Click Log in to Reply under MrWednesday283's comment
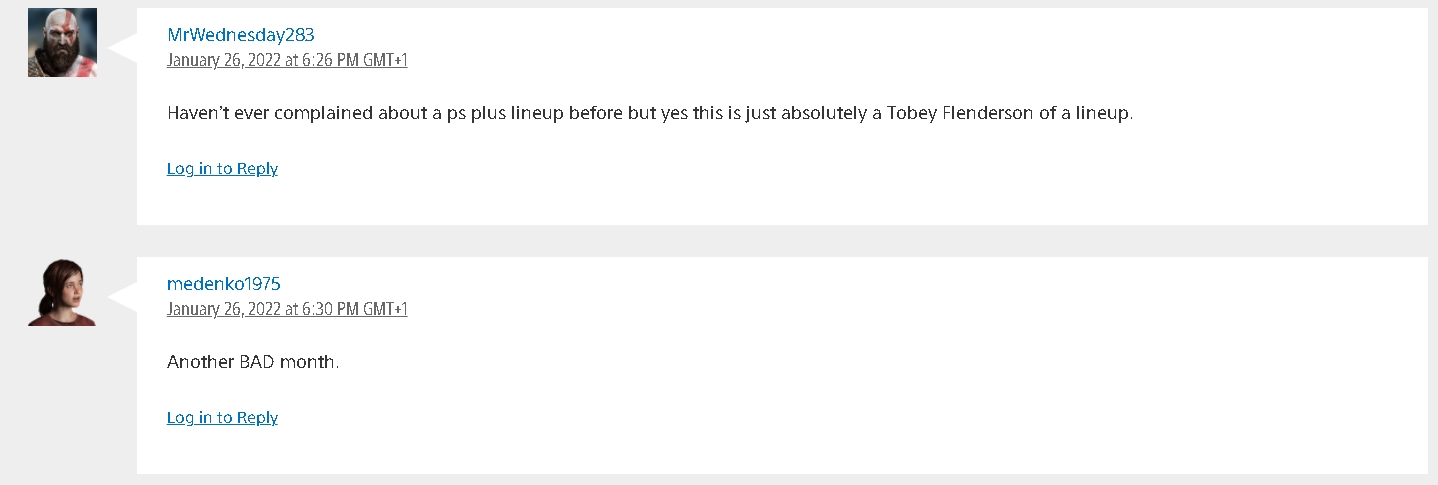The width and height of the screenshot is (1438, 485). [222, 168]
